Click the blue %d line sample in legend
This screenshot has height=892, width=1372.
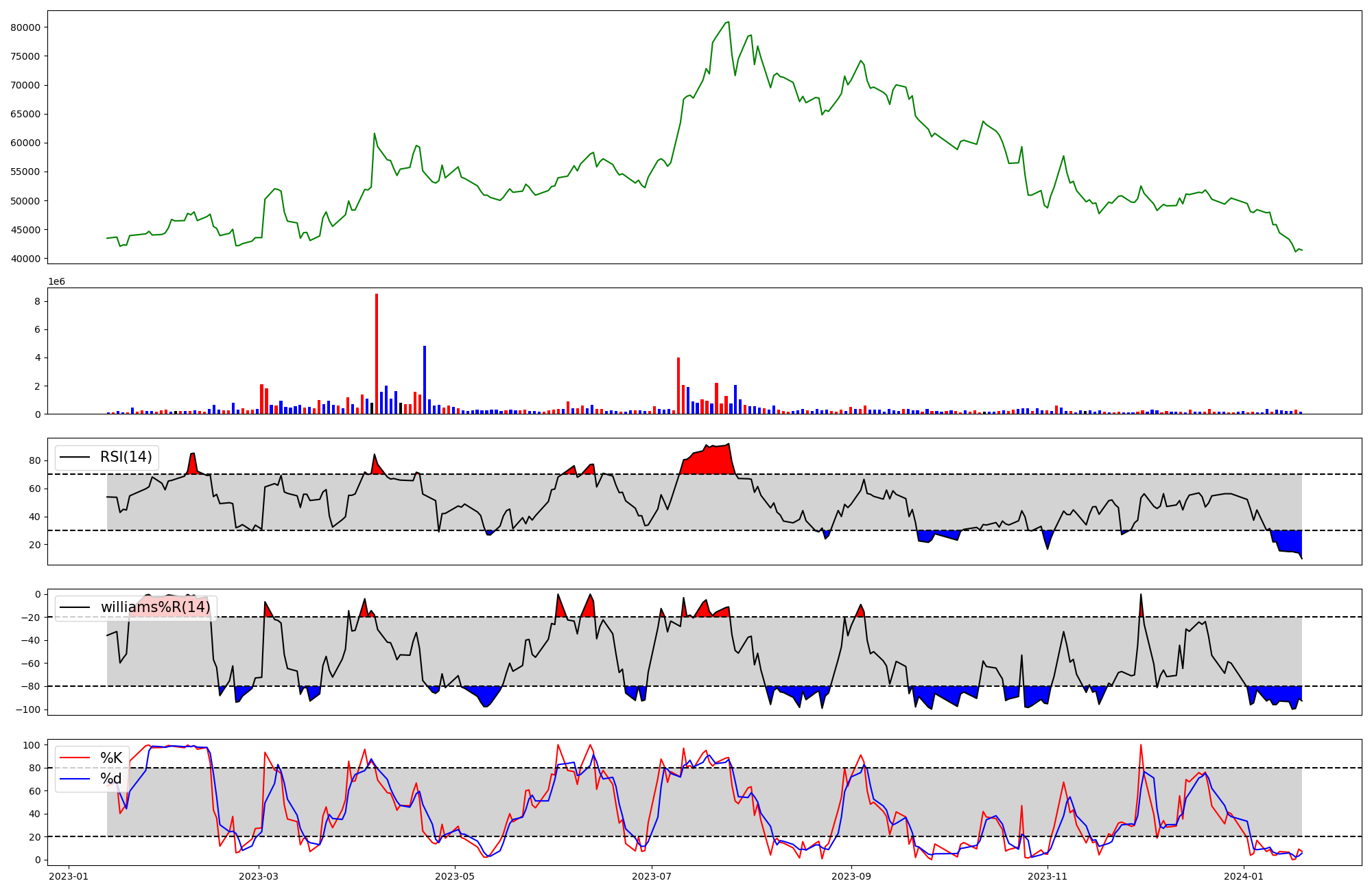[75, 779]
